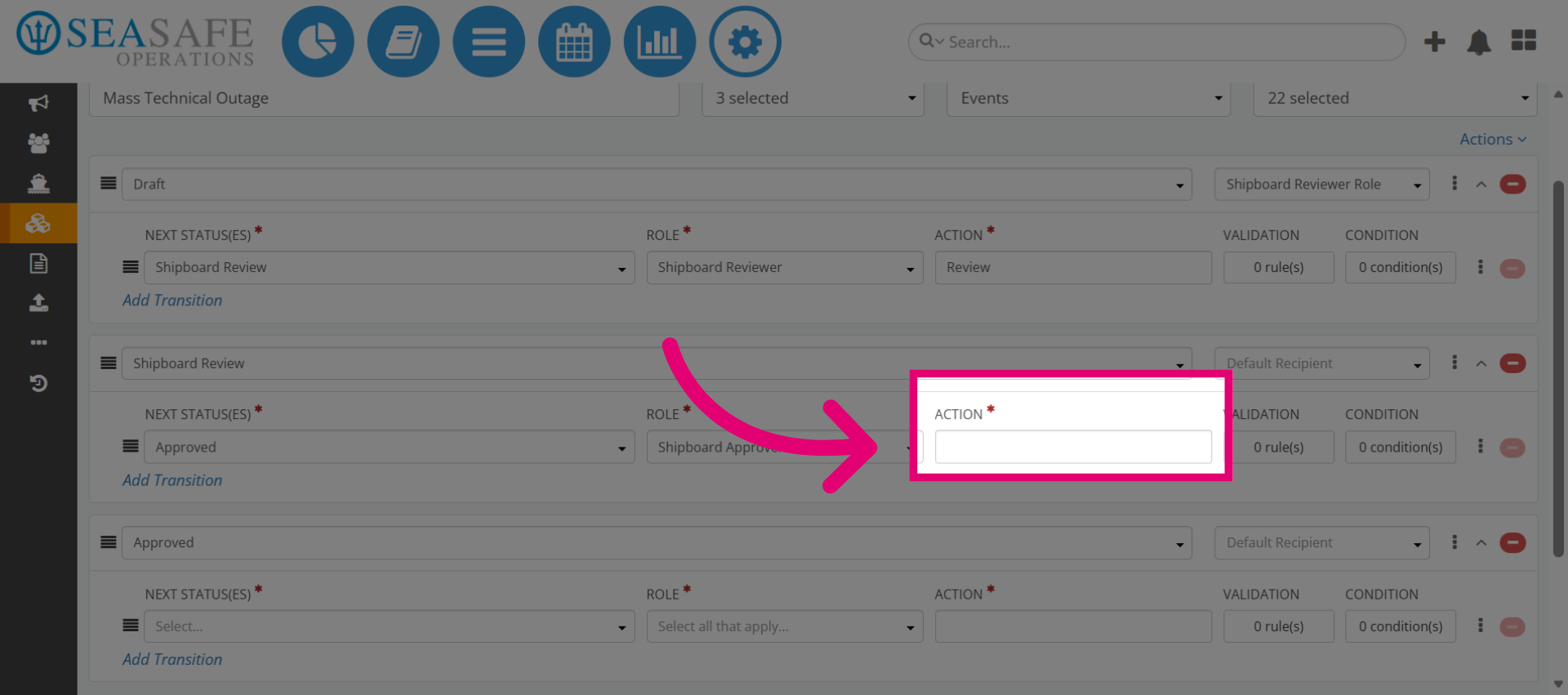This screenshot has width=1568, height=695.
Task: Click the Mass Technical Outage name field
Action: click(x=384, y=99)
